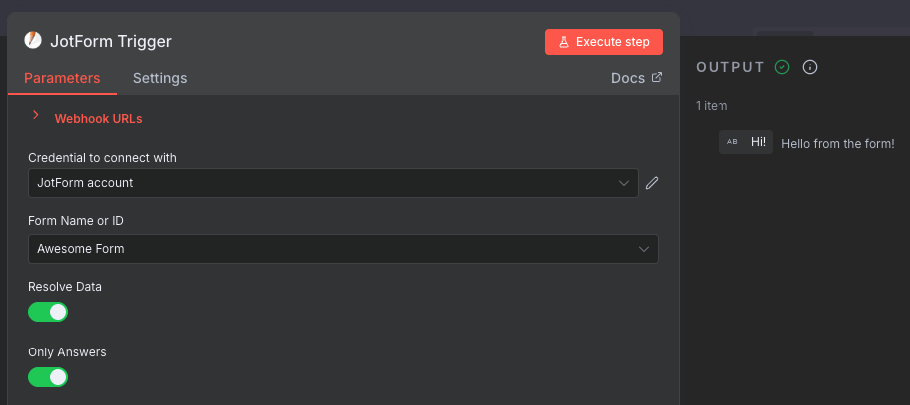Turn off the Only Answers switch

tap(48, 377)
